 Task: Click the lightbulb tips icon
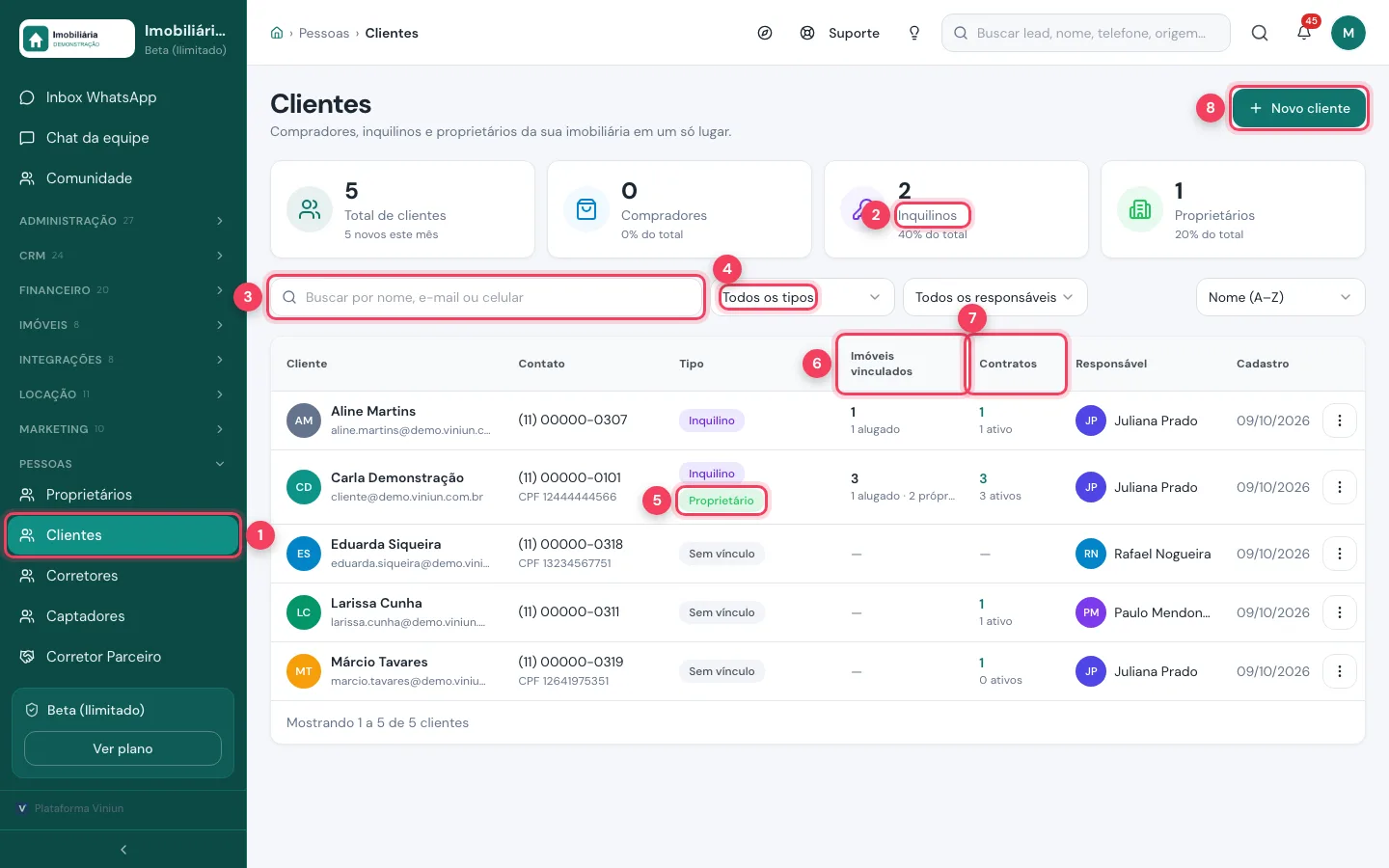pyautogui.click(x=914, y=33)
